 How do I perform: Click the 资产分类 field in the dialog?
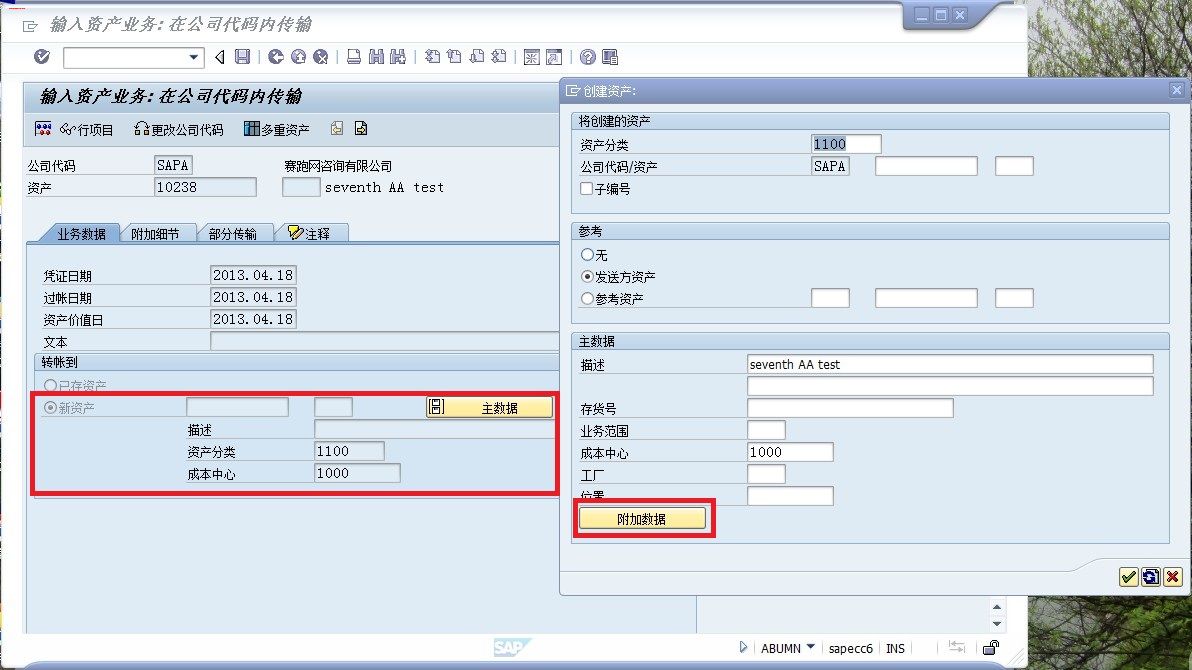[846, 144]
